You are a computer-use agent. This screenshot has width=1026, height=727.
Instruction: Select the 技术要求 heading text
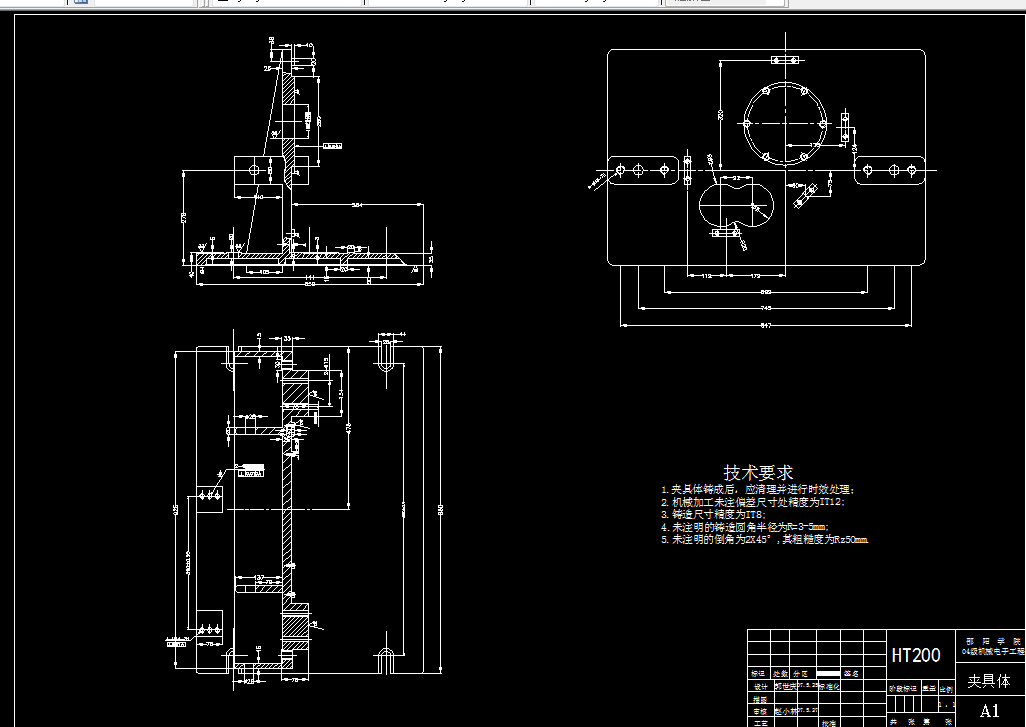click(x=758, y=472)
